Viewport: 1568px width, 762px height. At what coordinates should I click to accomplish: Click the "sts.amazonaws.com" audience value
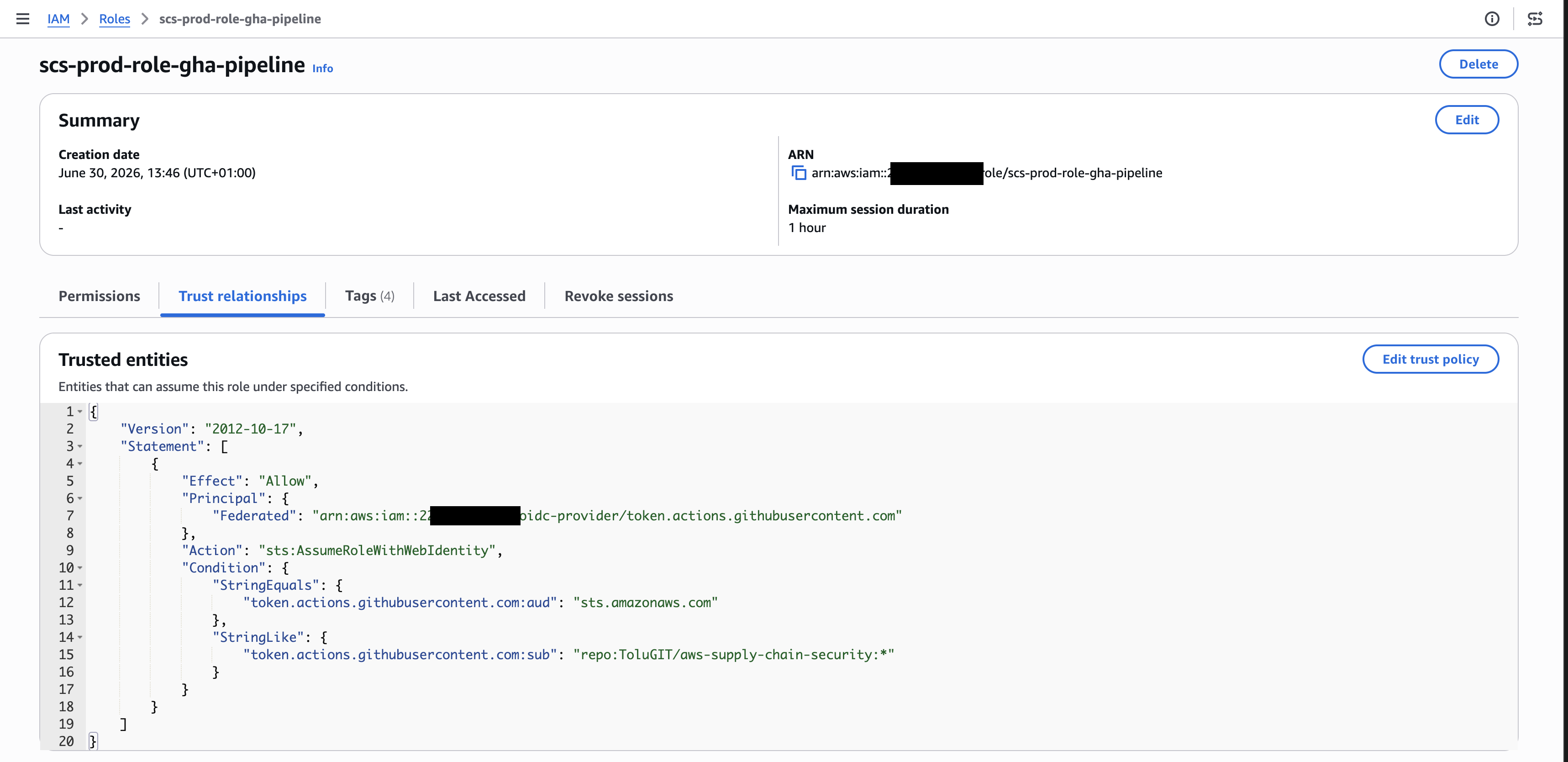[x=645, y=603]
